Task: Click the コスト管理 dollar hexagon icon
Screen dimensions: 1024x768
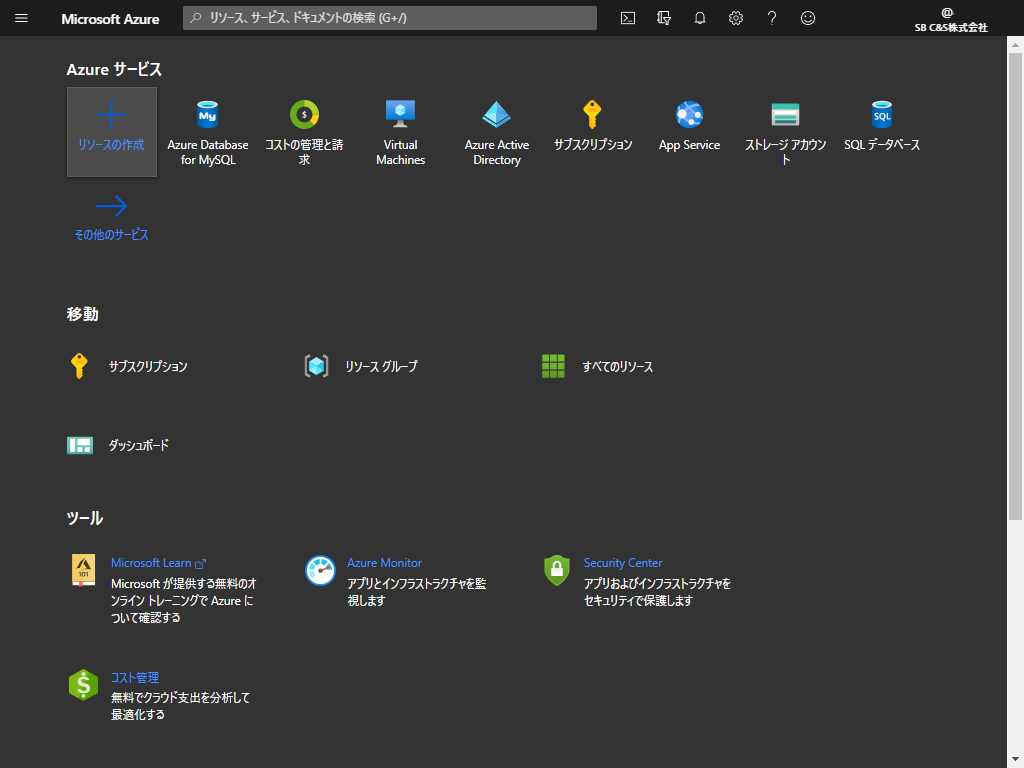Action: click(x=84, y=685)
